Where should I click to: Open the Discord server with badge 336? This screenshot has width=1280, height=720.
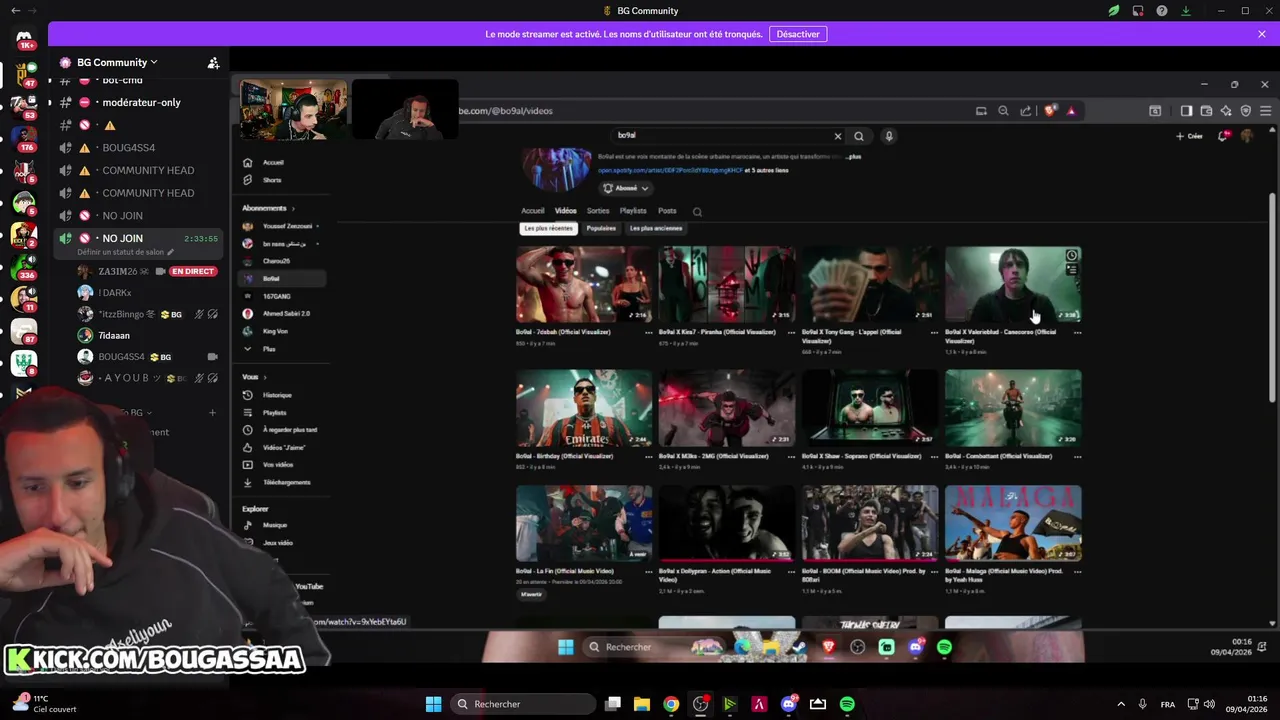pos(24,267)
